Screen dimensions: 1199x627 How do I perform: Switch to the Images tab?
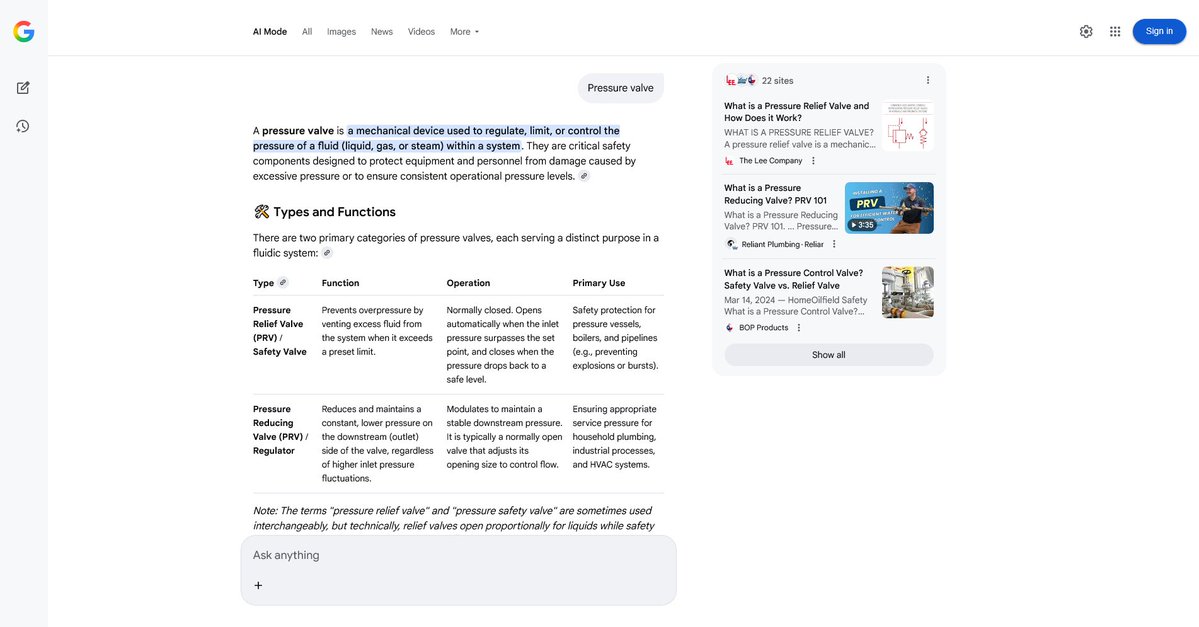point(341,31)
